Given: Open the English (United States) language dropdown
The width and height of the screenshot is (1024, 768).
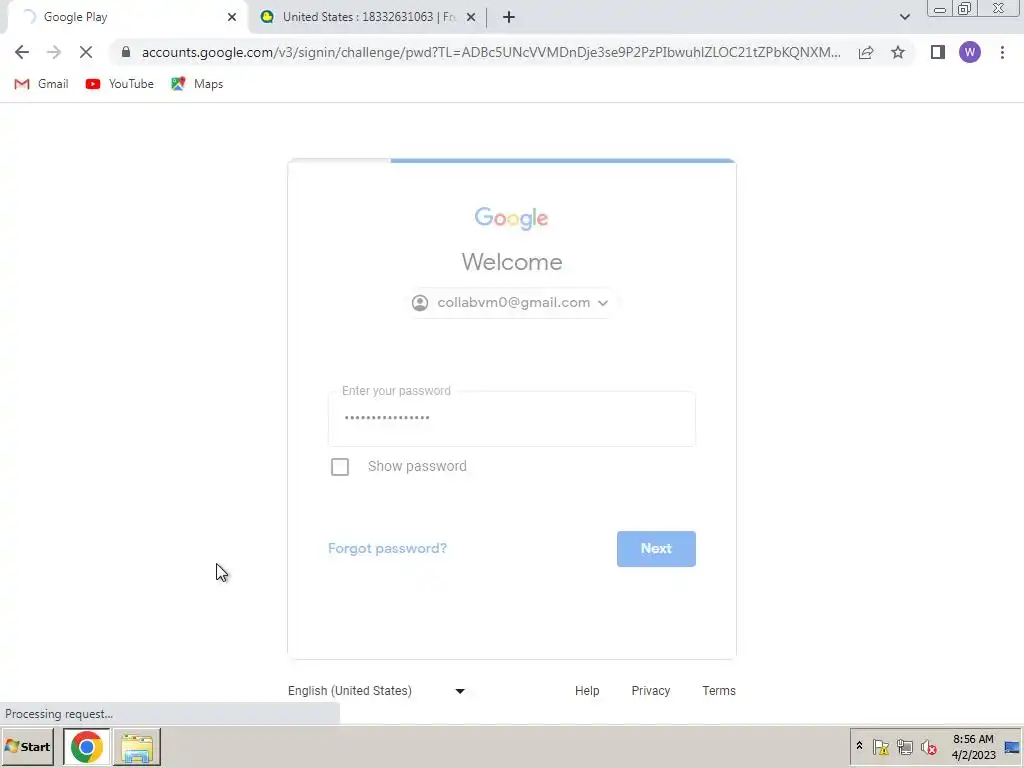Looking at the screenshot, I should point(377,690).
